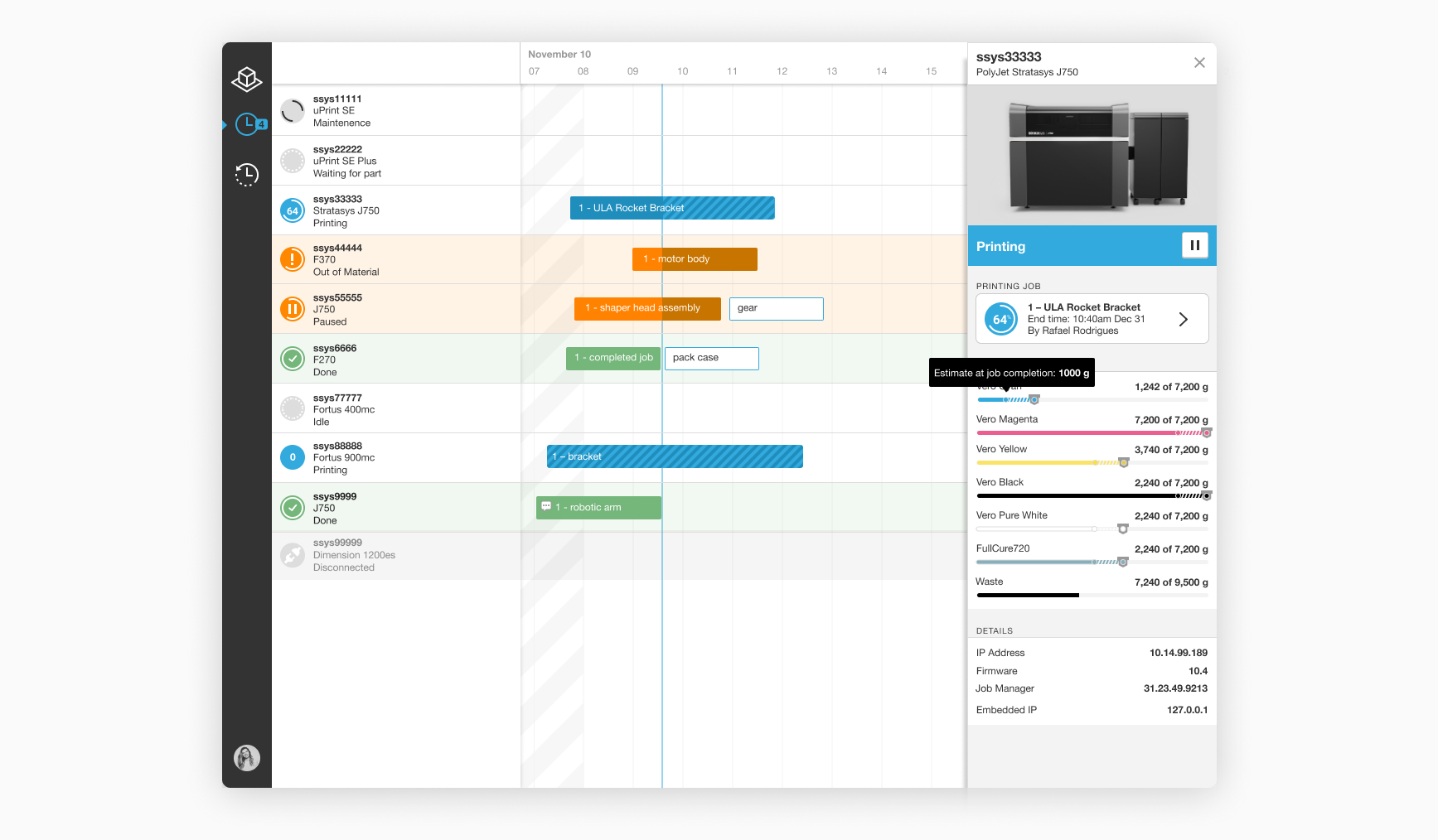Screen dimensions: 1438x840
Task: Select shaper head assembly job bar
Action: pyautogui.click(x=647, y=309)
